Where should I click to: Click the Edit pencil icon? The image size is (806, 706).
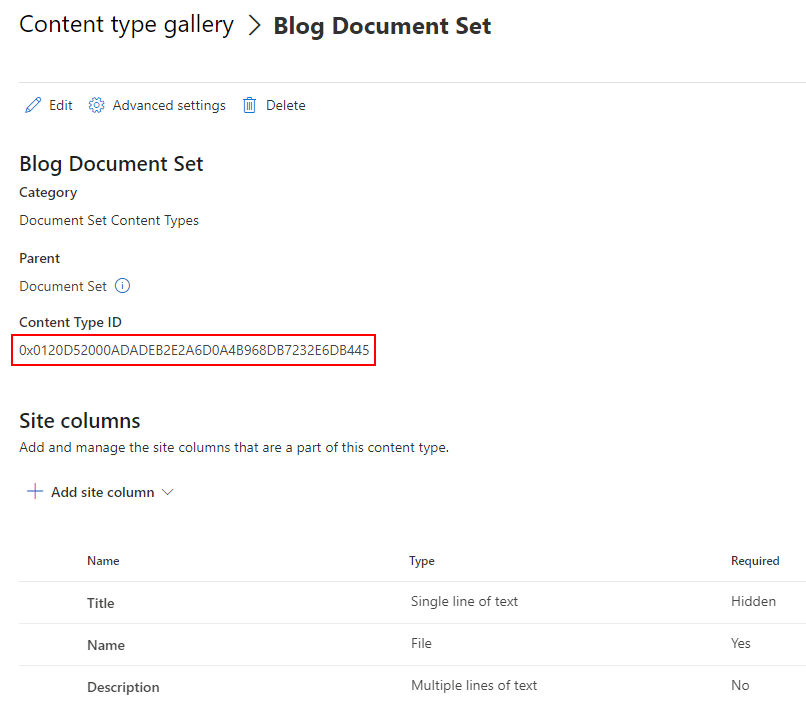coord(32,105)
